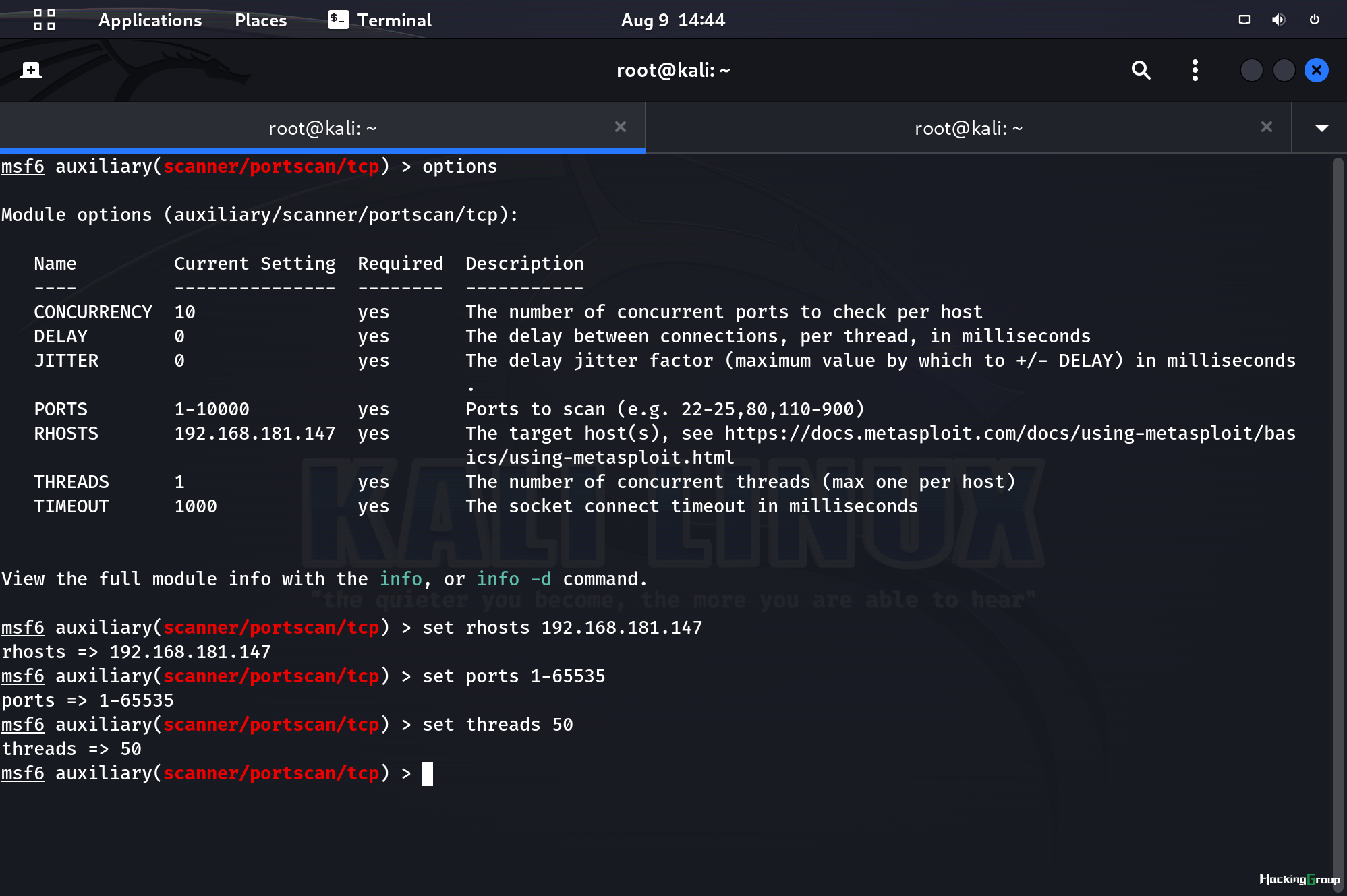Click at the msf6 command prompt cursor

[x=428, y=774]
